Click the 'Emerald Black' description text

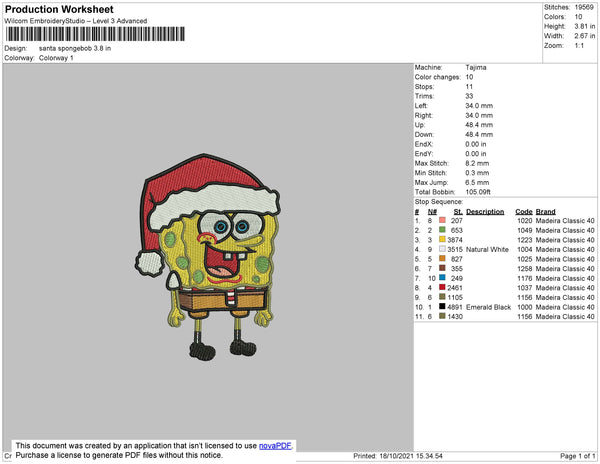point(489,307)
